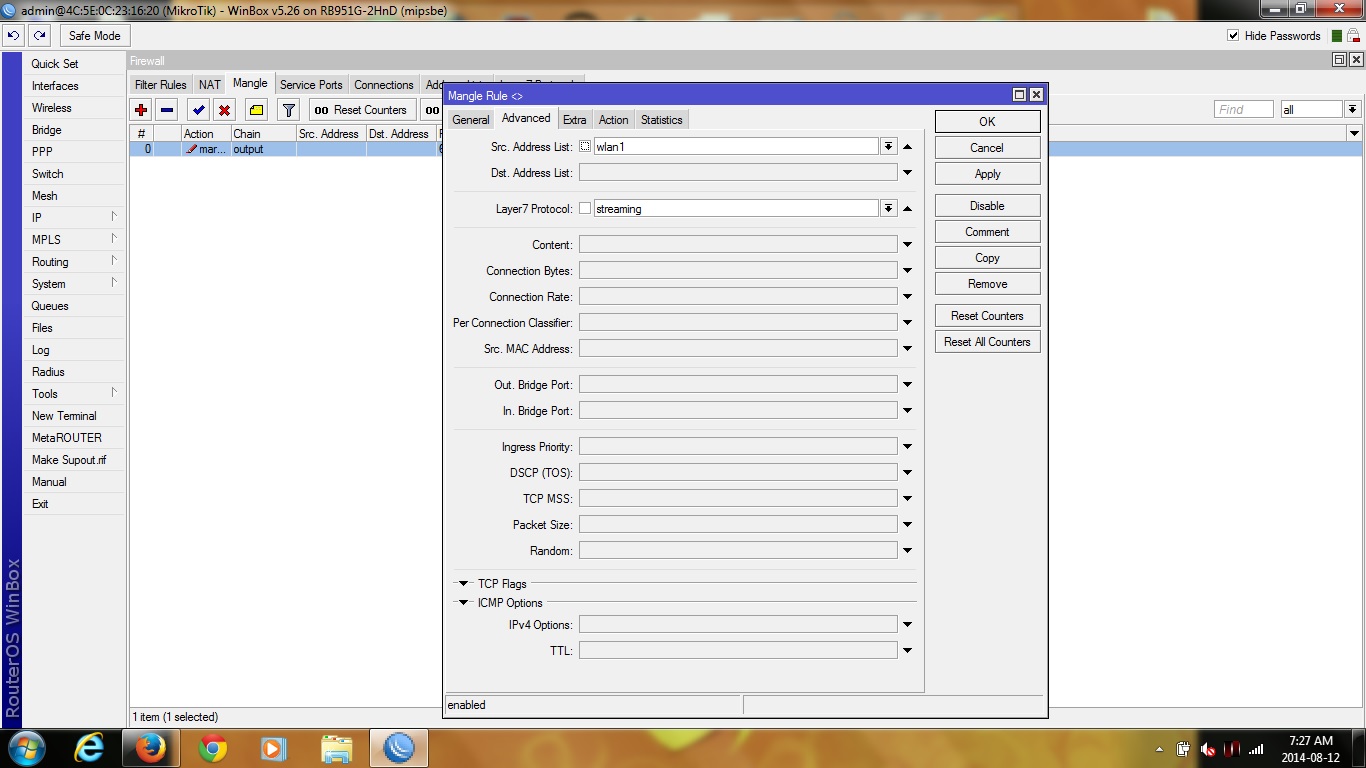
Task: Add a comment with yellow note icon
Action: [256, 110]
